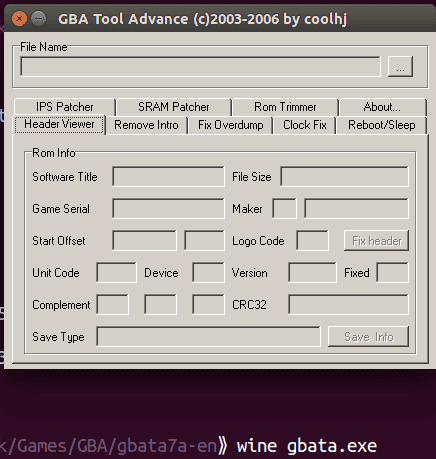
Task: Click the Software Title field
Action: point(168,177)
